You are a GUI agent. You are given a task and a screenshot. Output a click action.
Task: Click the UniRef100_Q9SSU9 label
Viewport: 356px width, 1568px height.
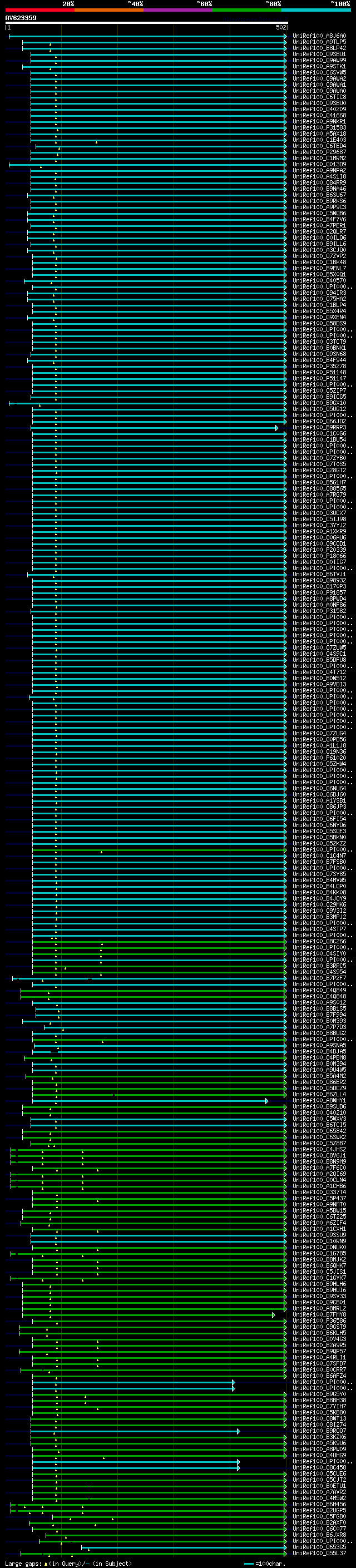(319, 1235)
